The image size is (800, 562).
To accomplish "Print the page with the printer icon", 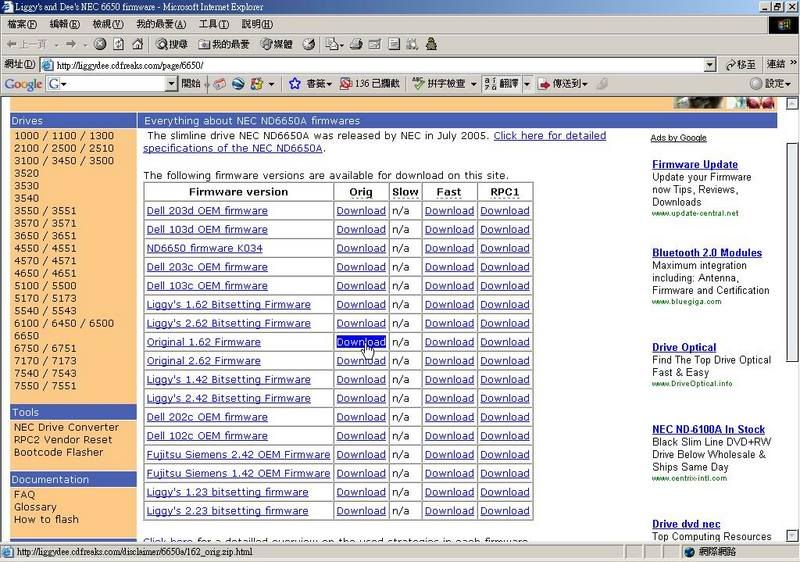I will (356, 44).
